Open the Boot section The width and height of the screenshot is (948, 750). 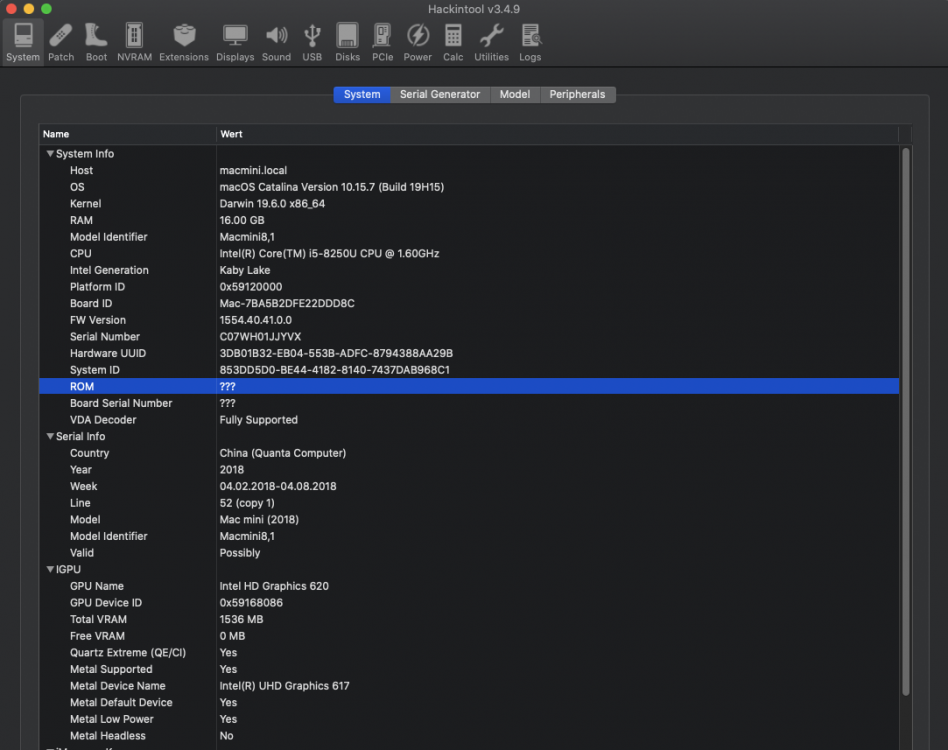pyautogui.click(x=96, y=42)
